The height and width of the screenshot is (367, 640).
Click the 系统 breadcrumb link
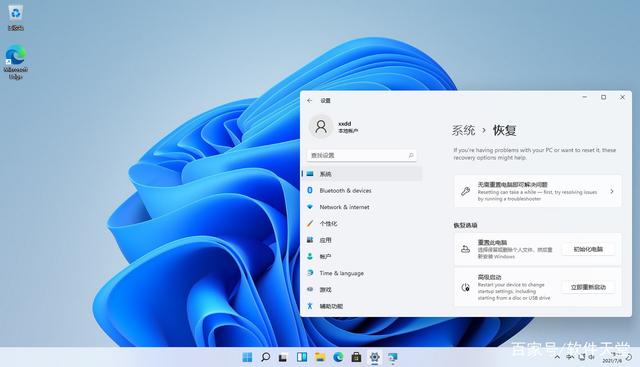(x=463, y=130)
